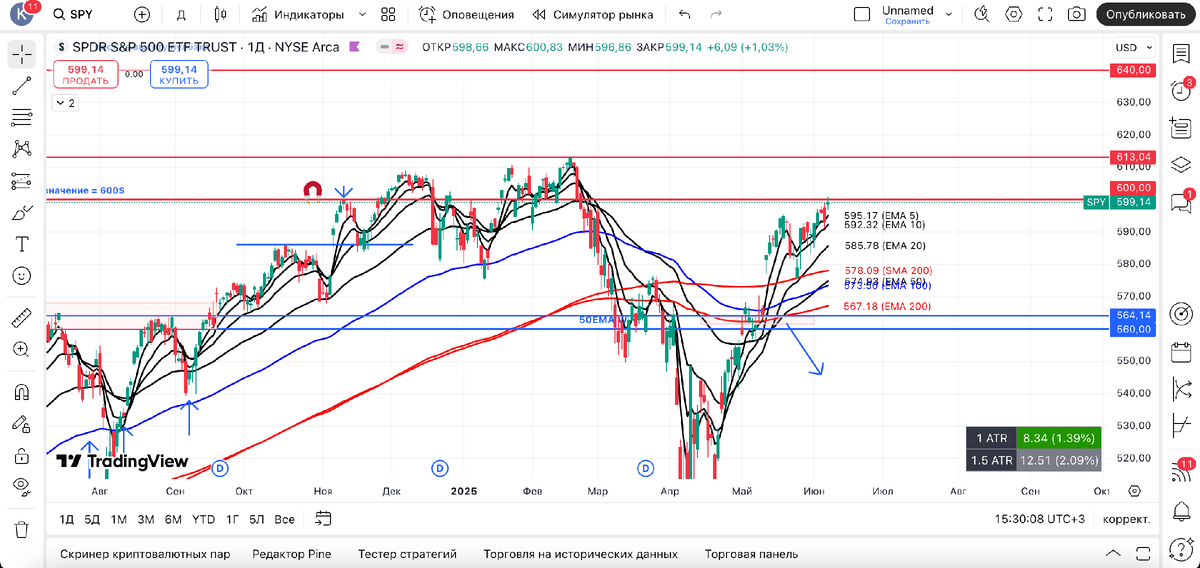1200x568 pixels.
Task: Open the alerts clock panel with badge 3
Action: (1181, 91)
